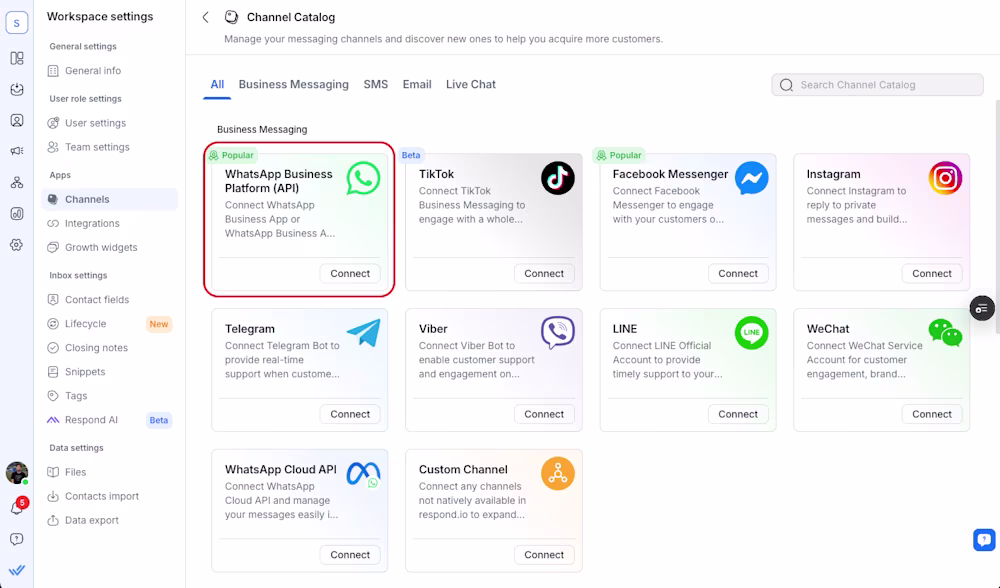Connect the Viber channel
This screenshot has width=1000, height=588.
(x=544, y=415)
